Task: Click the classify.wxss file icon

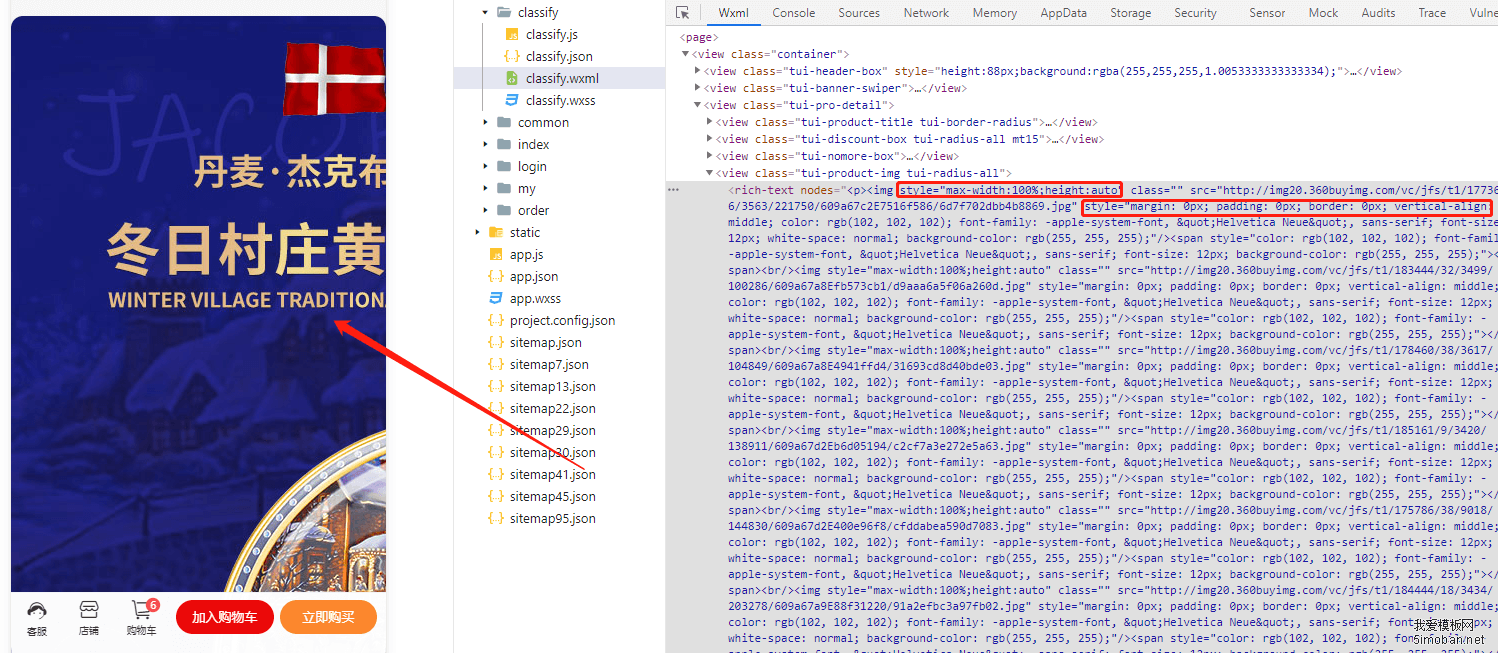Action: tap(511, 101)
